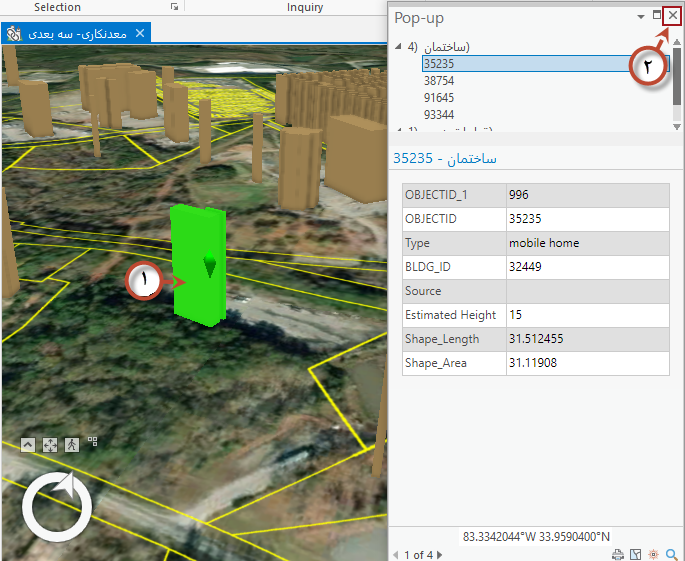The height and width of the screenshot is (561, 685).
Task: Collapse the ساختمان (4) tree group
Action: click(399, 47)
